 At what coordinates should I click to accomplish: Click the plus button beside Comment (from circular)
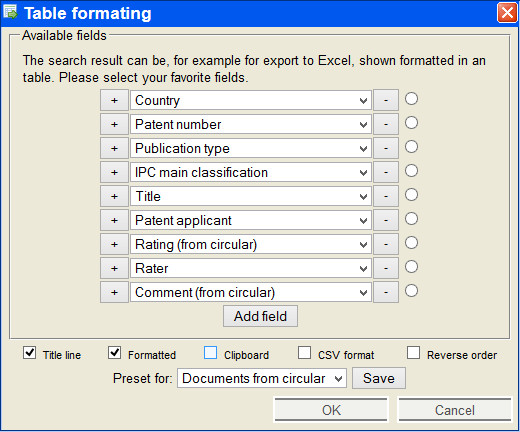(114, 292)
